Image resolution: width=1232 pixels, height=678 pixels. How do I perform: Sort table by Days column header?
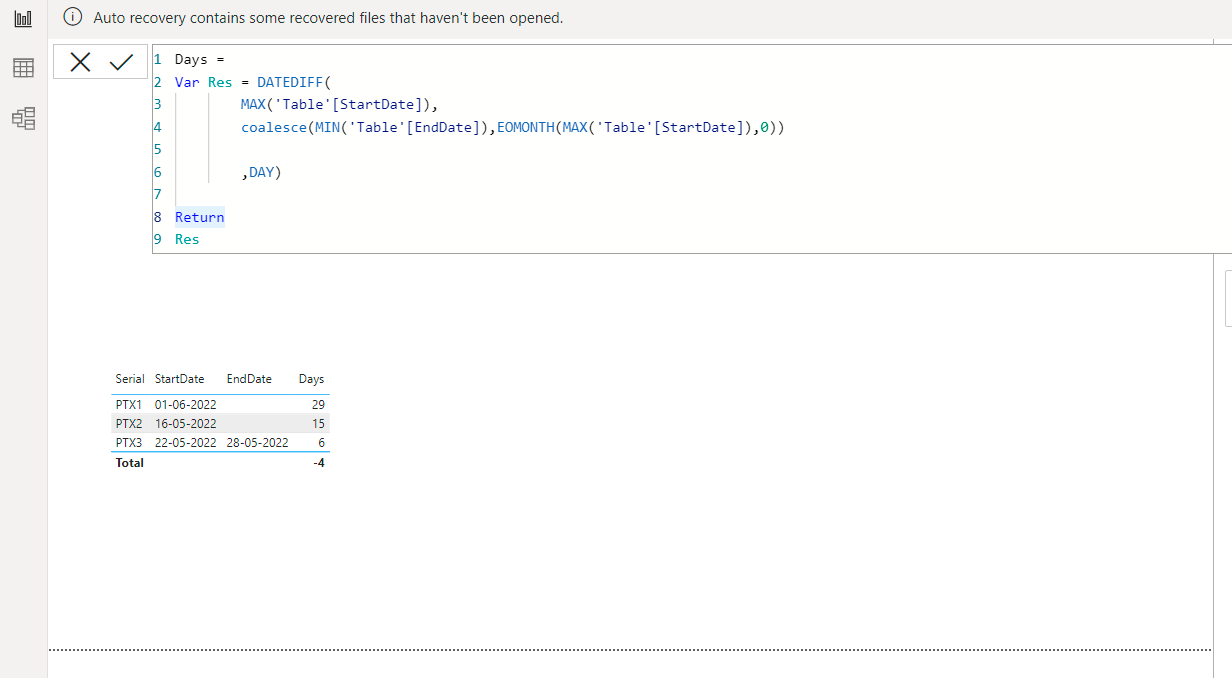(311, 379)
